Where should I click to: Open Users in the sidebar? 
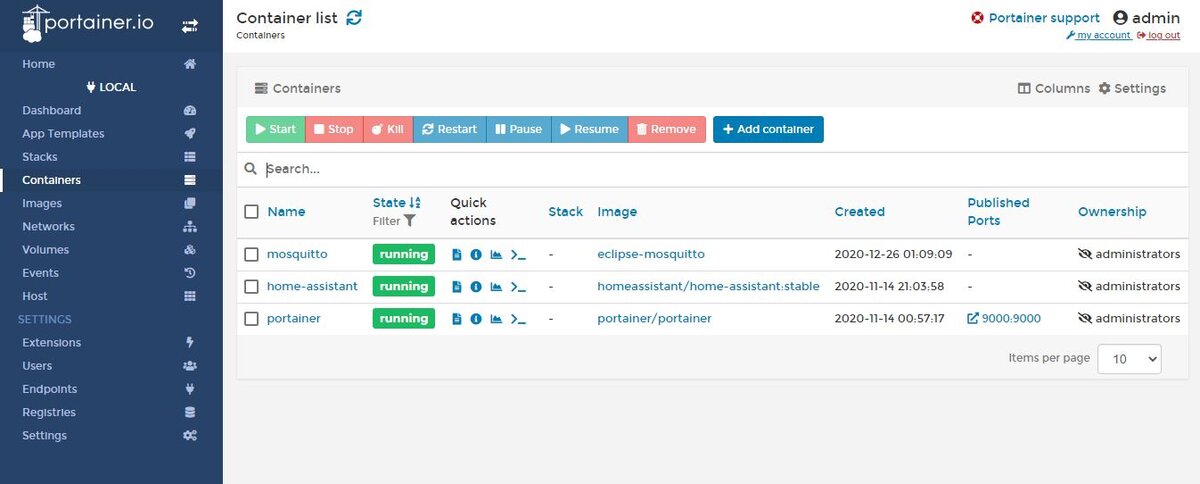coord(37,366)
